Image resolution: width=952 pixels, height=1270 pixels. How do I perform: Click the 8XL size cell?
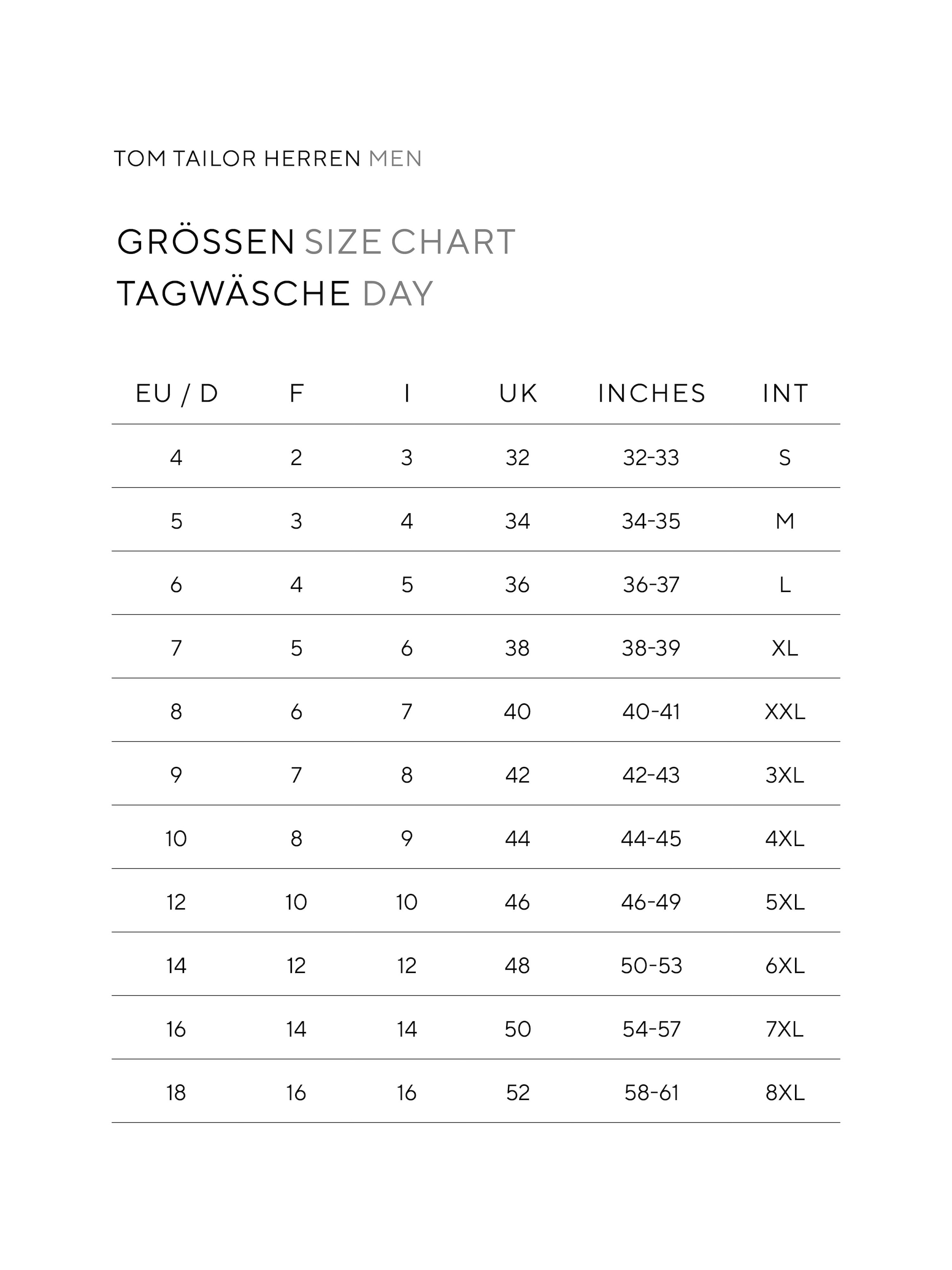pos(785,1093)
